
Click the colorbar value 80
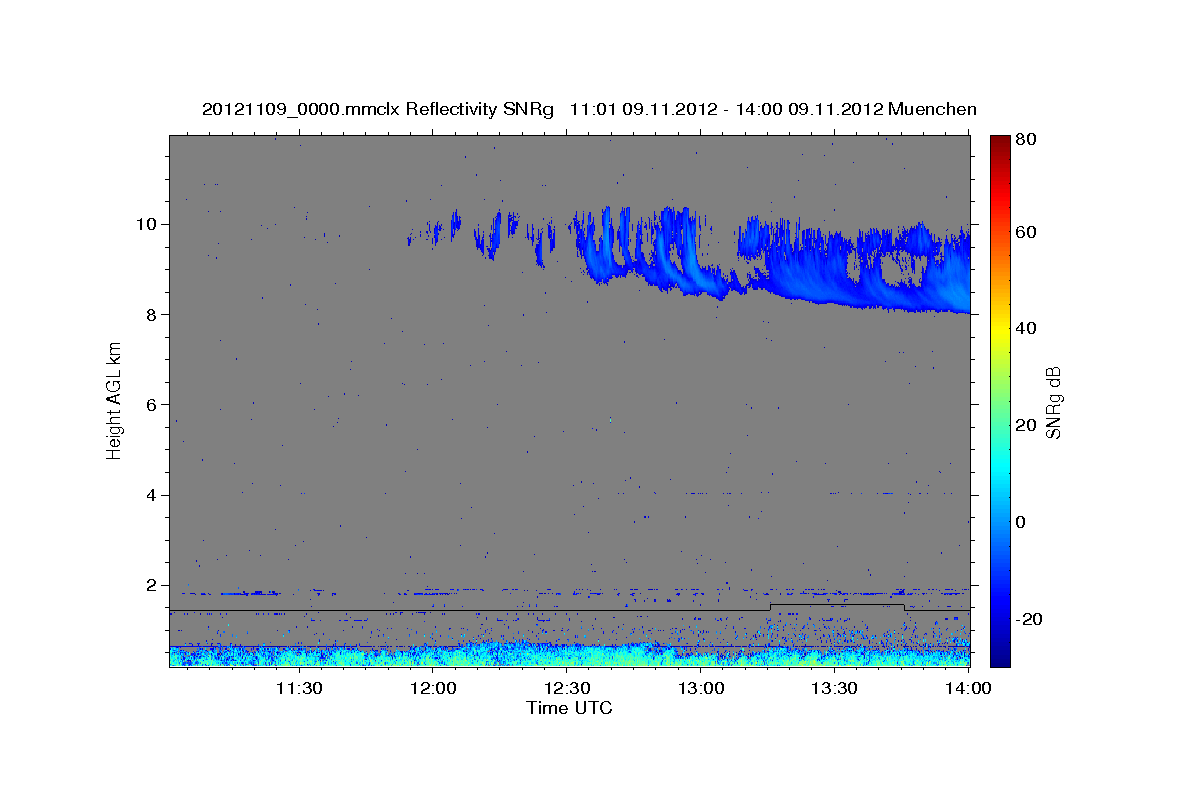click(1027, 140)
